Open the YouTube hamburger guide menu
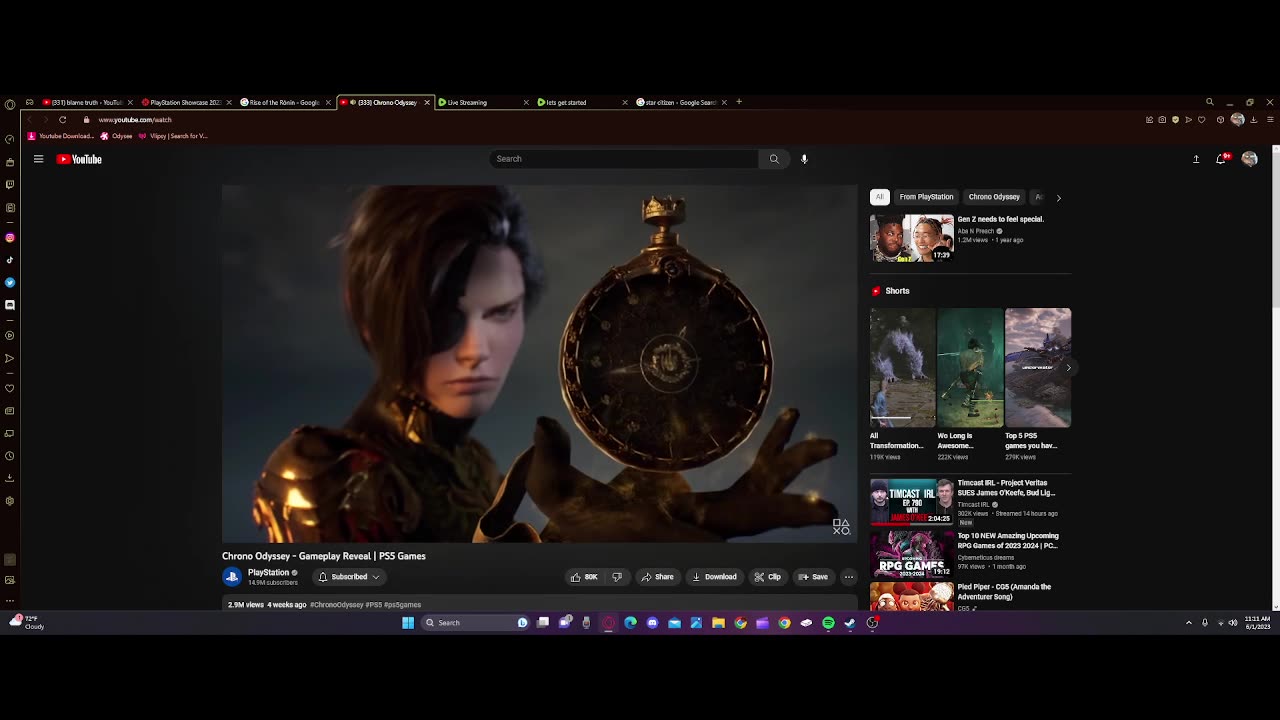The width and height of the screenshot is (1280, 720). point(38,159)
